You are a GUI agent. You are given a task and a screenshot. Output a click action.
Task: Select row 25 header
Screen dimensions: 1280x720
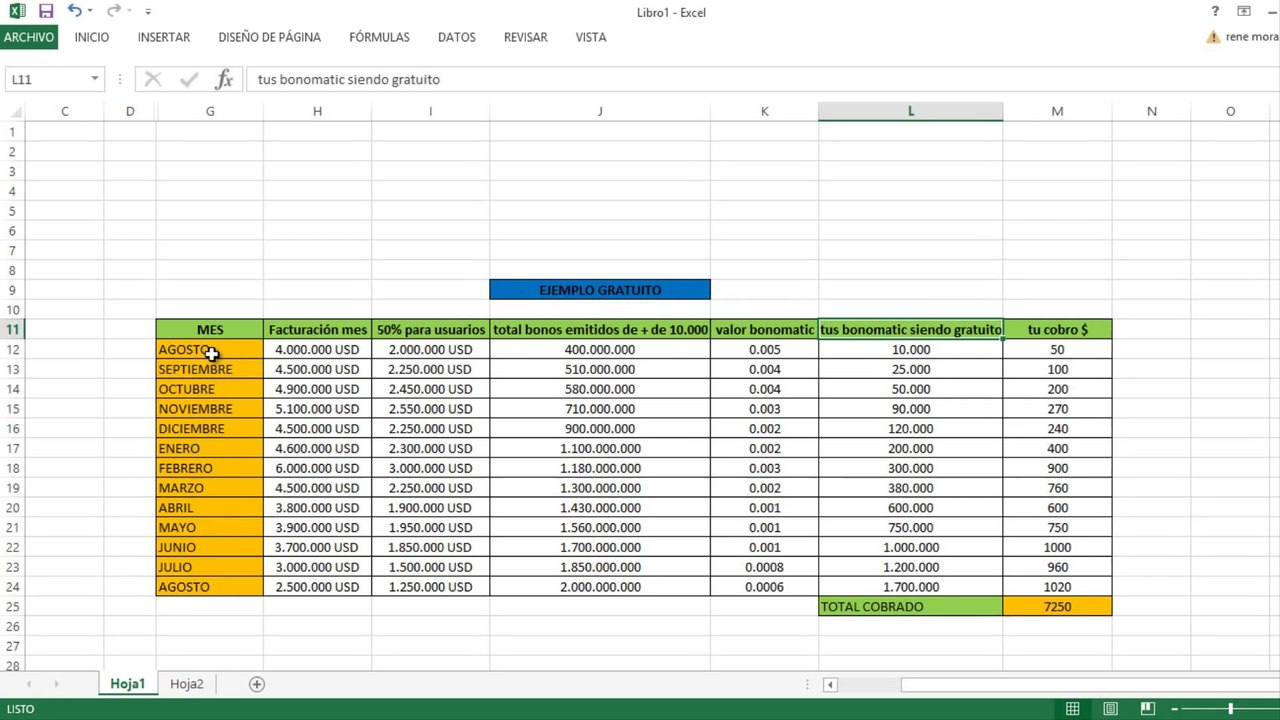[x=13, y=607]
